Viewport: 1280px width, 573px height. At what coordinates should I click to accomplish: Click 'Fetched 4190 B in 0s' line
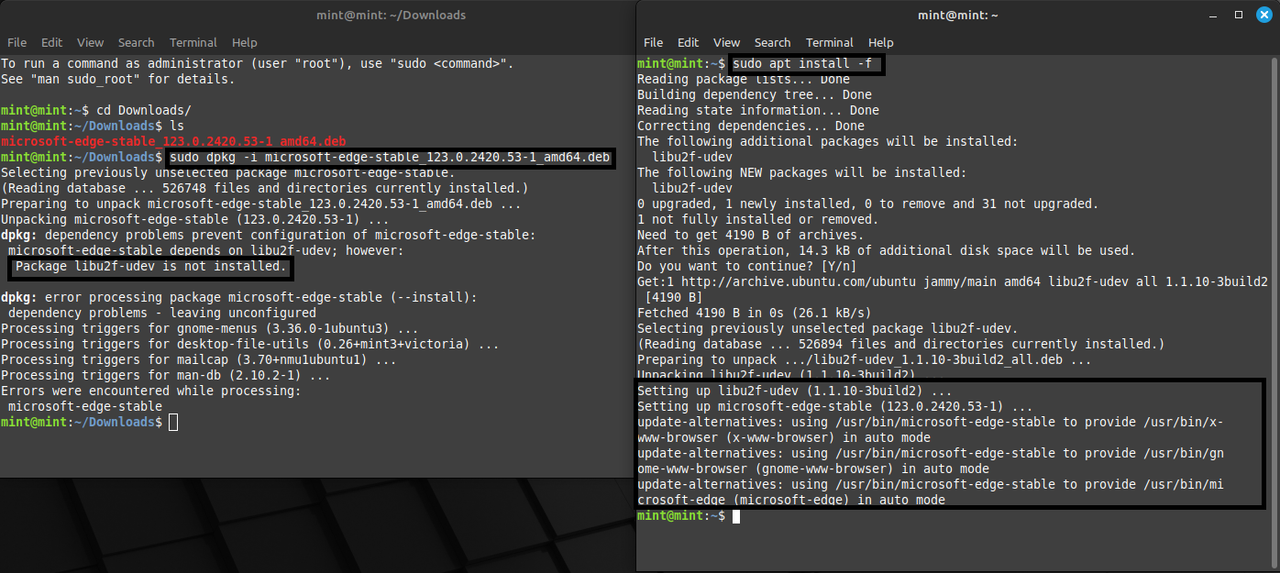coord(754,313)
